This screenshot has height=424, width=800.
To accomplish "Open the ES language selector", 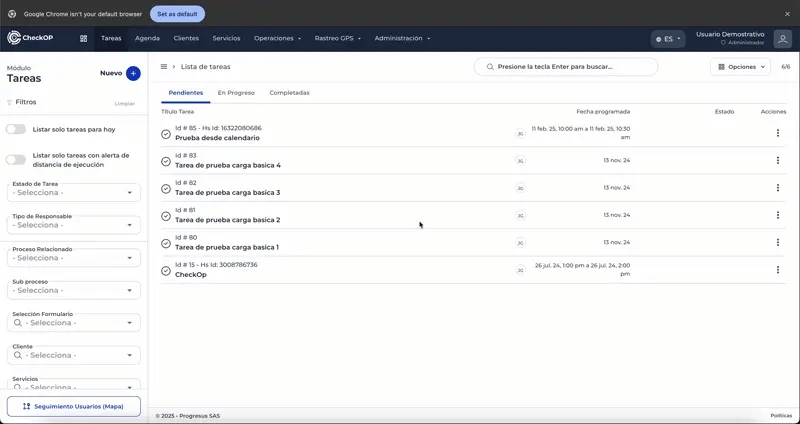I will [x=668, y=39].
